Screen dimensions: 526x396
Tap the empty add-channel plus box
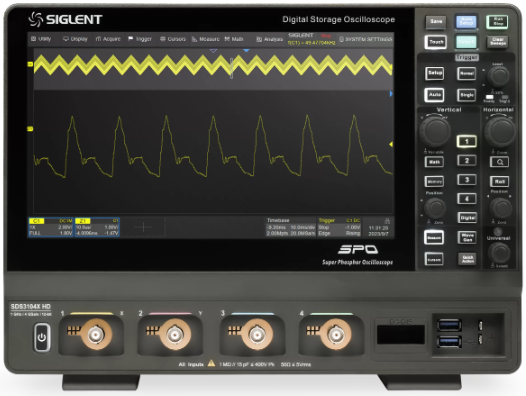143,227
